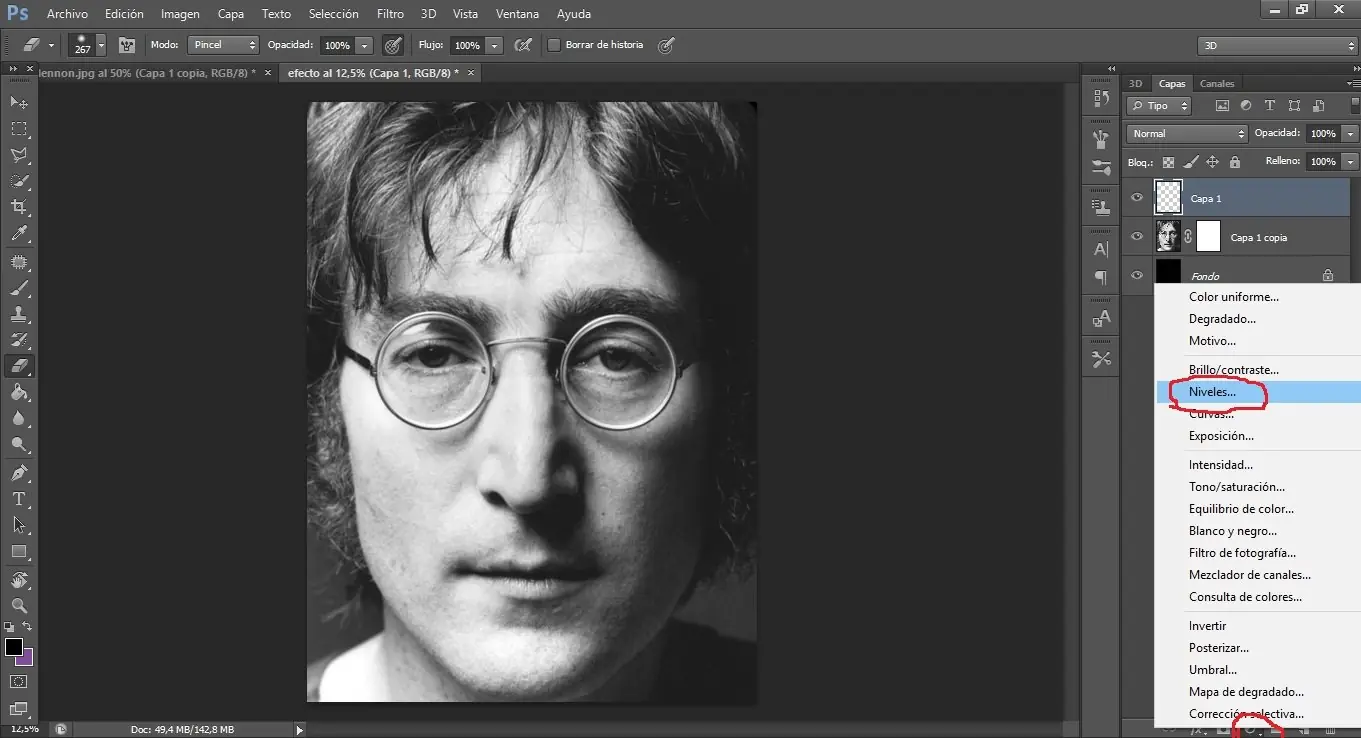Select the Horizontal Type tool
Screen dimensions: 1361x738
19,498
